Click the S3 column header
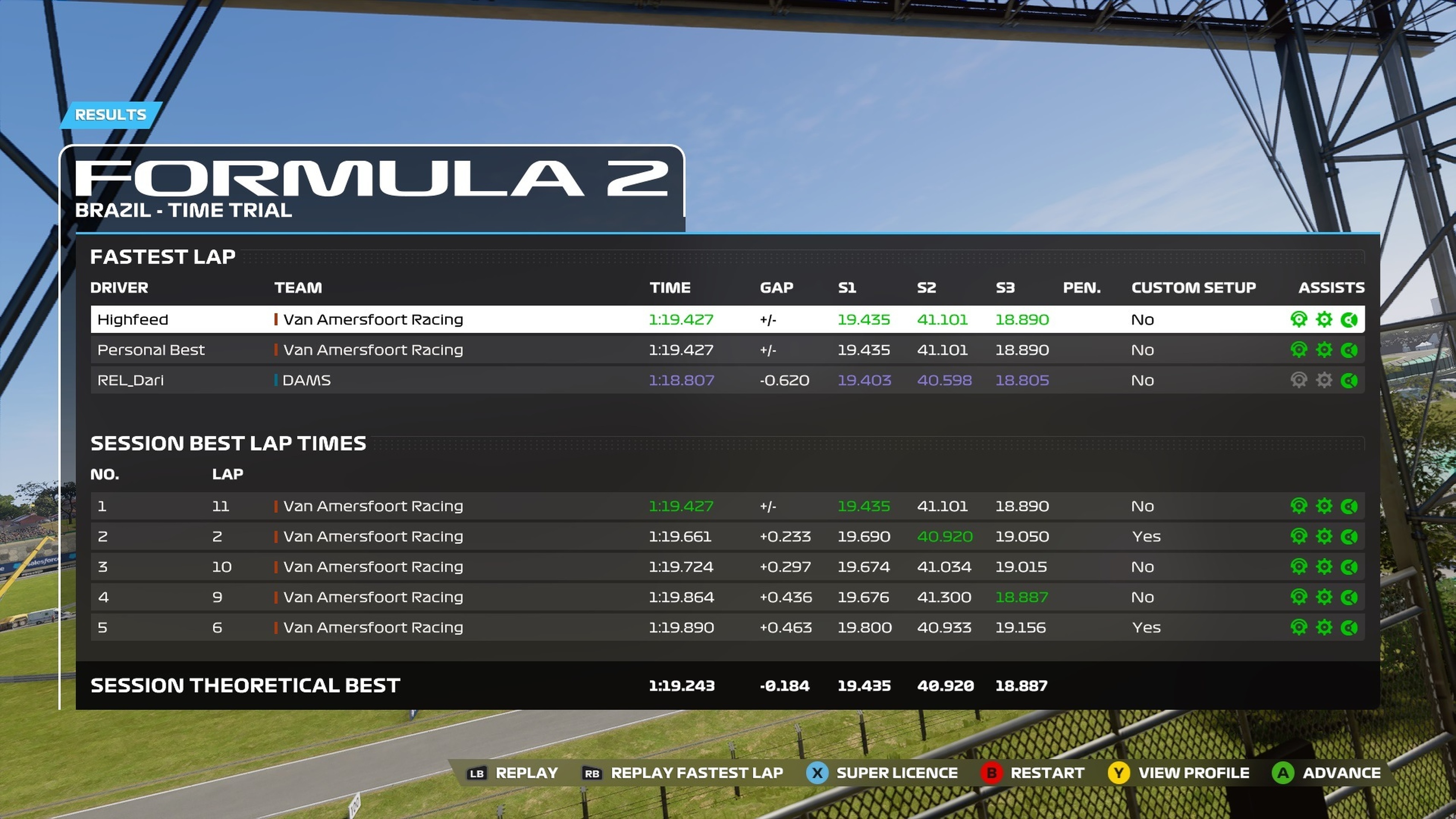1456x819 pixels. pos(1005,288)
